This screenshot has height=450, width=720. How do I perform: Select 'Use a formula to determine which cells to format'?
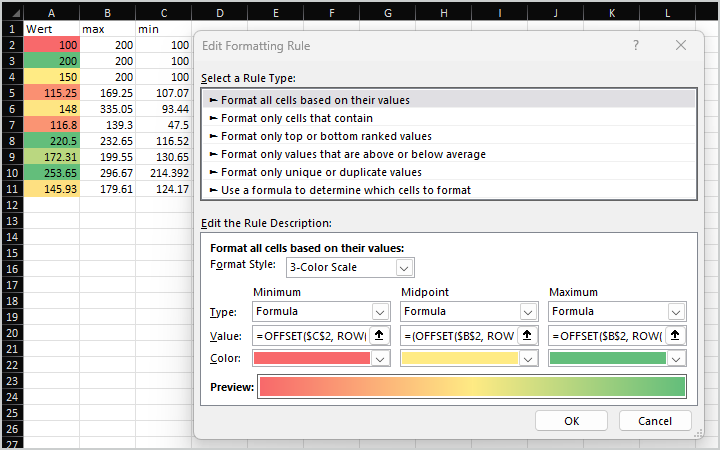[x=449, y=190]
